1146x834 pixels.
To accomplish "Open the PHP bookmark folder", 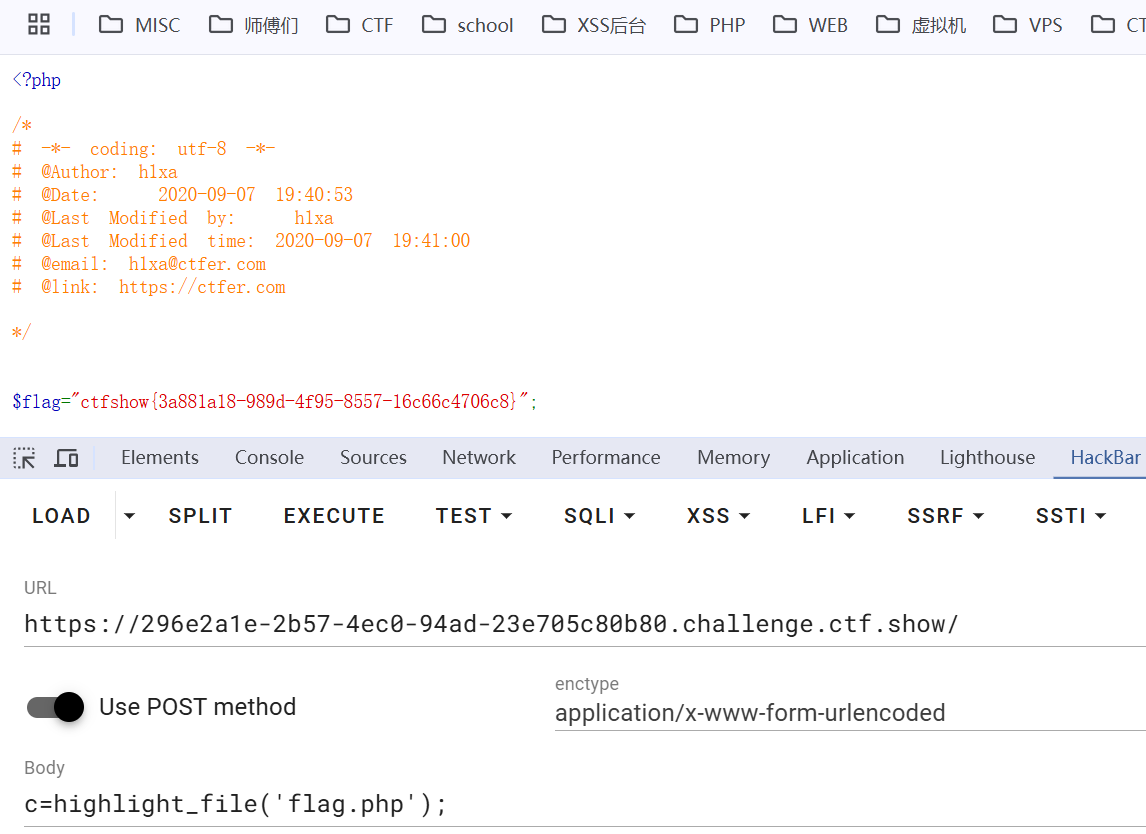I will (710, 25).
